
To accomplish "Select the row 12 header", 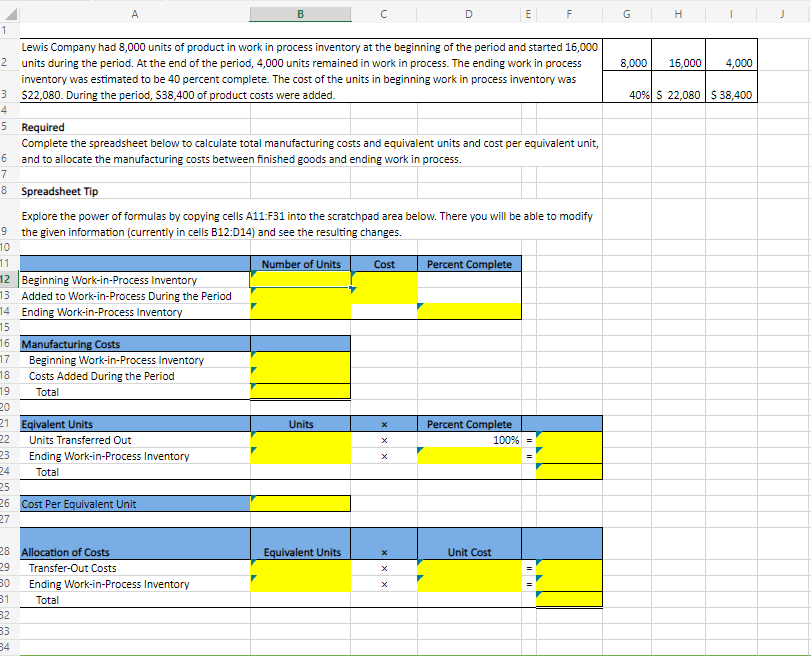I will coord(8,280).
